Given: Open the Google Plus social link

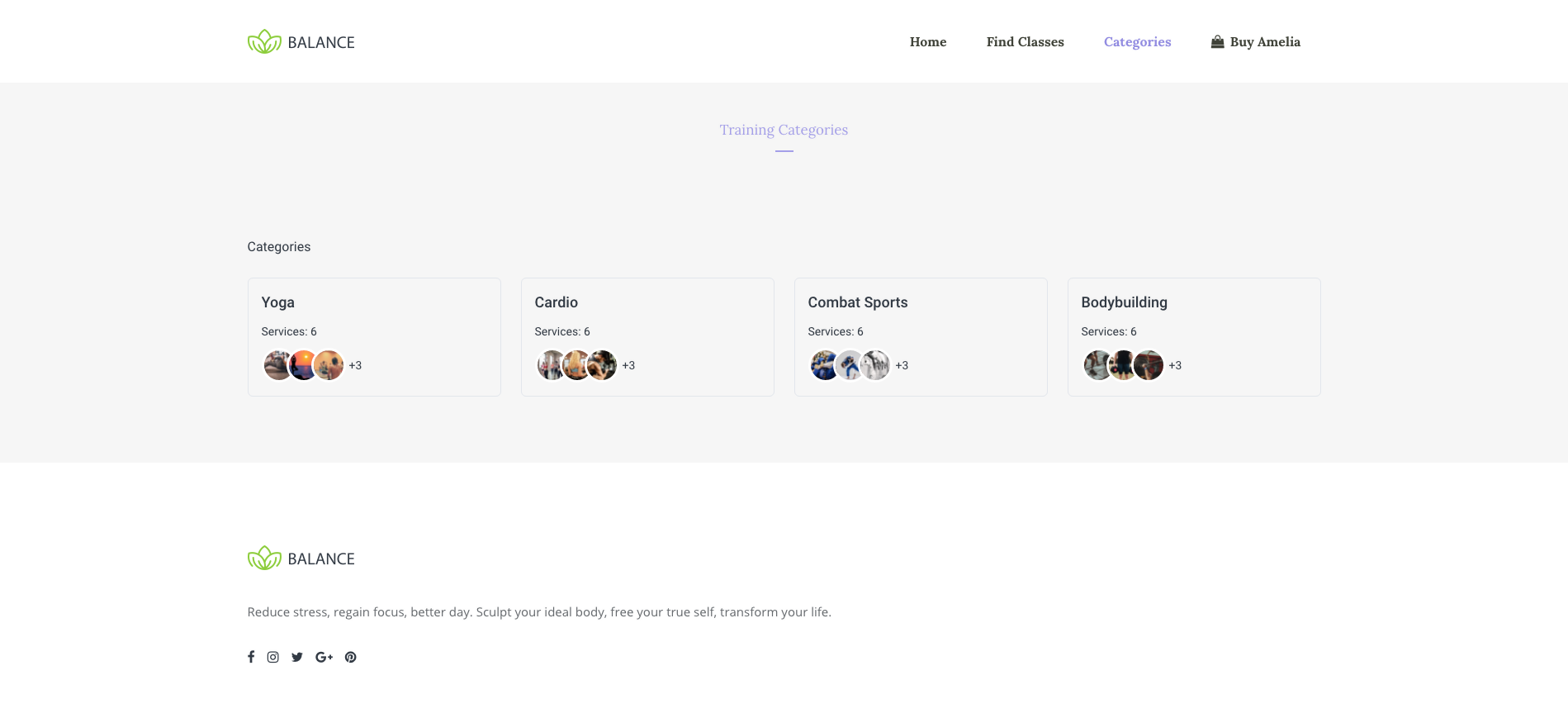Looking at the screenshot, I should point(324,657).
